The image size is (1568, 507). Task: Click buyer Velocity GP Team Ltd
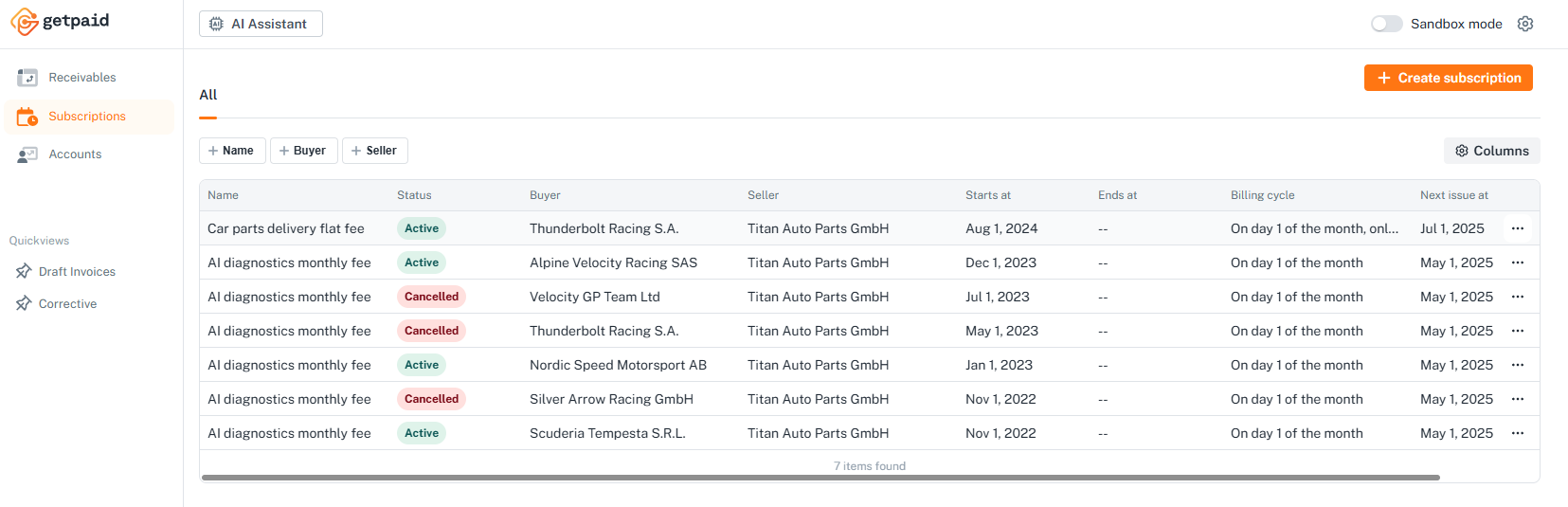tap(594, 297)
